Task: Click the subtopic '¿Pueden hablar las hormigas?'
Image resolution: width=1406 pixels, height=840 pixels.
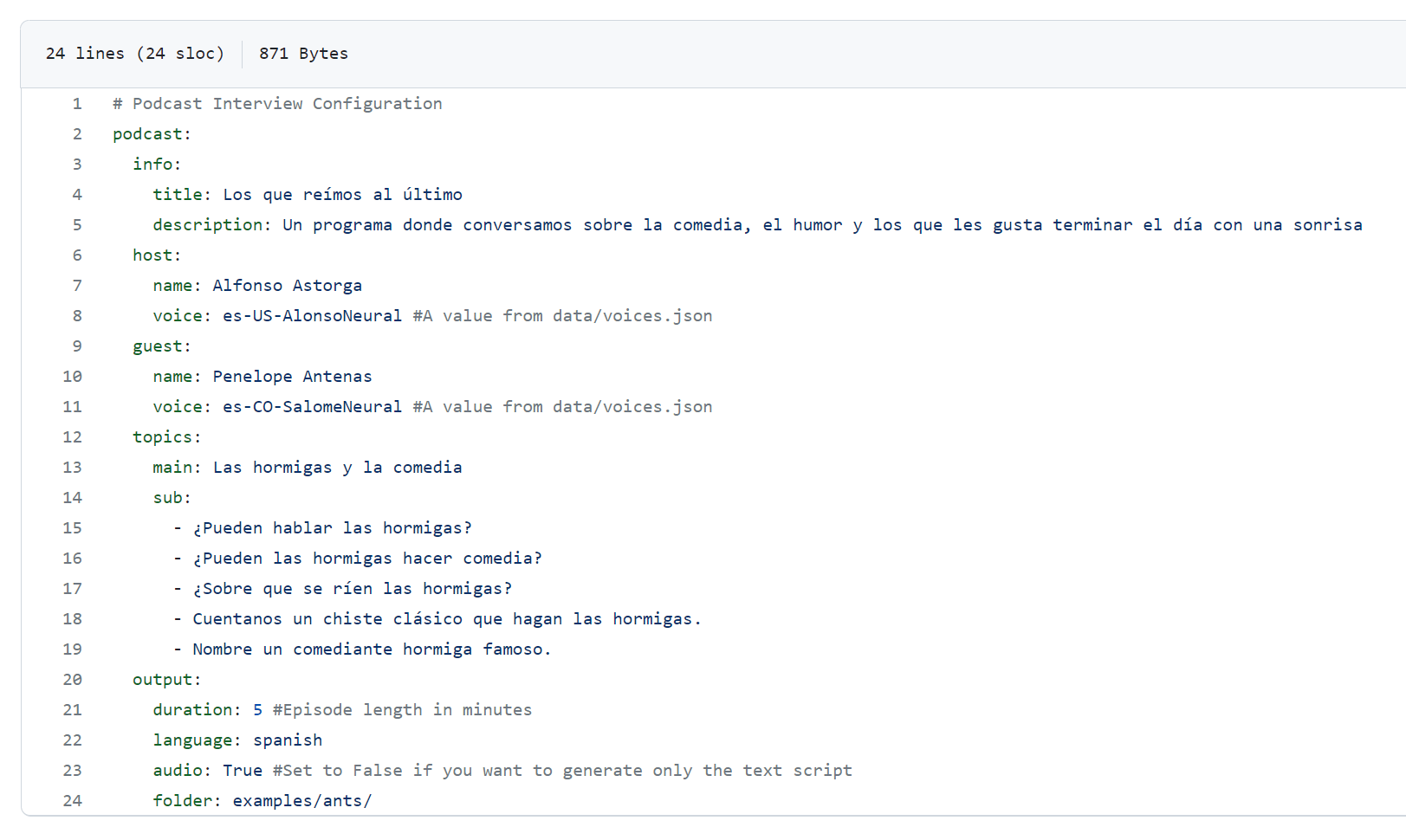Action: (x=332, y=528)
